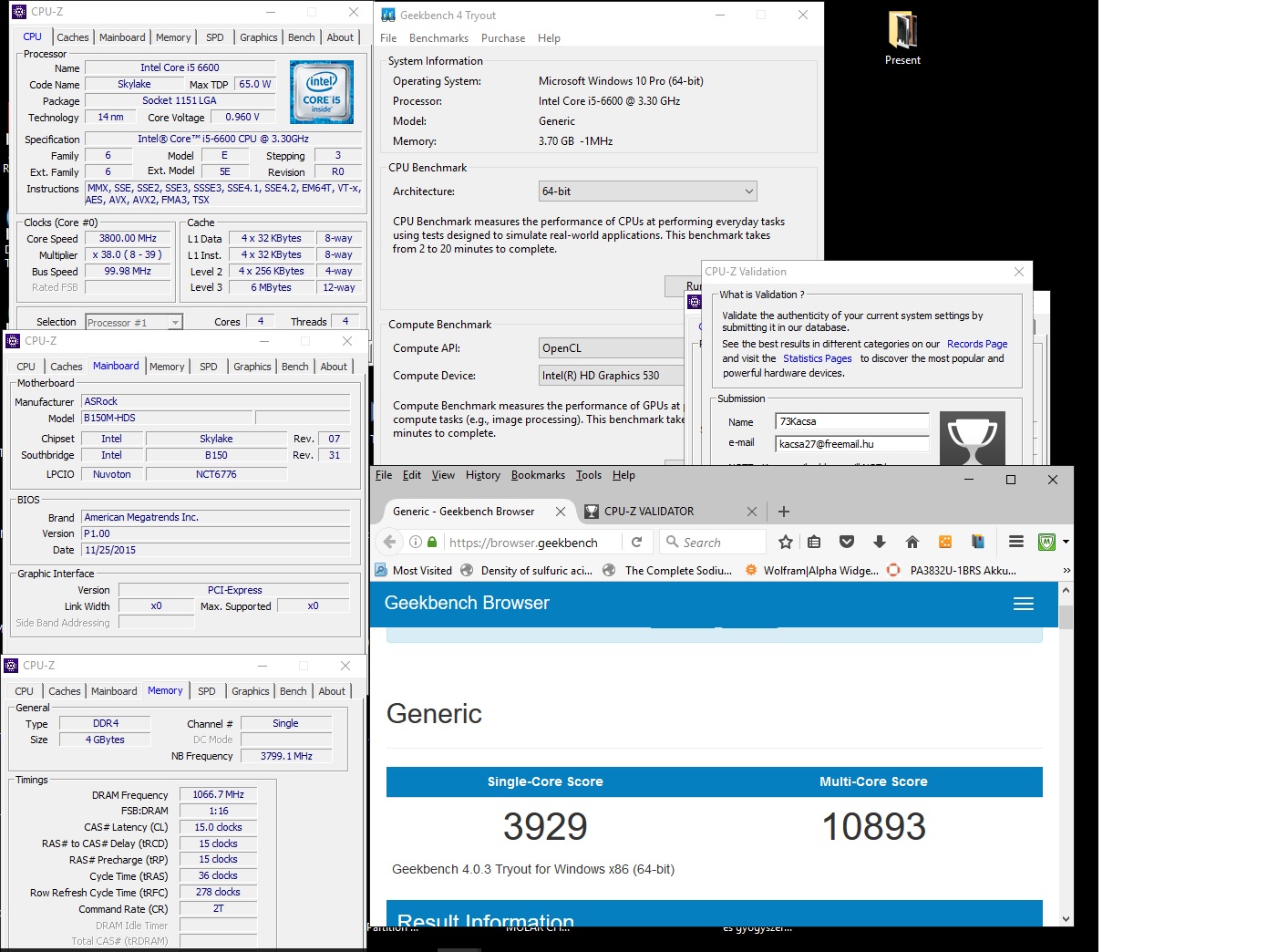Viewport: 1288px width, 952px height.
Task: Open the Processor #1 selection dropdown
Action: (x=134, y=322)
